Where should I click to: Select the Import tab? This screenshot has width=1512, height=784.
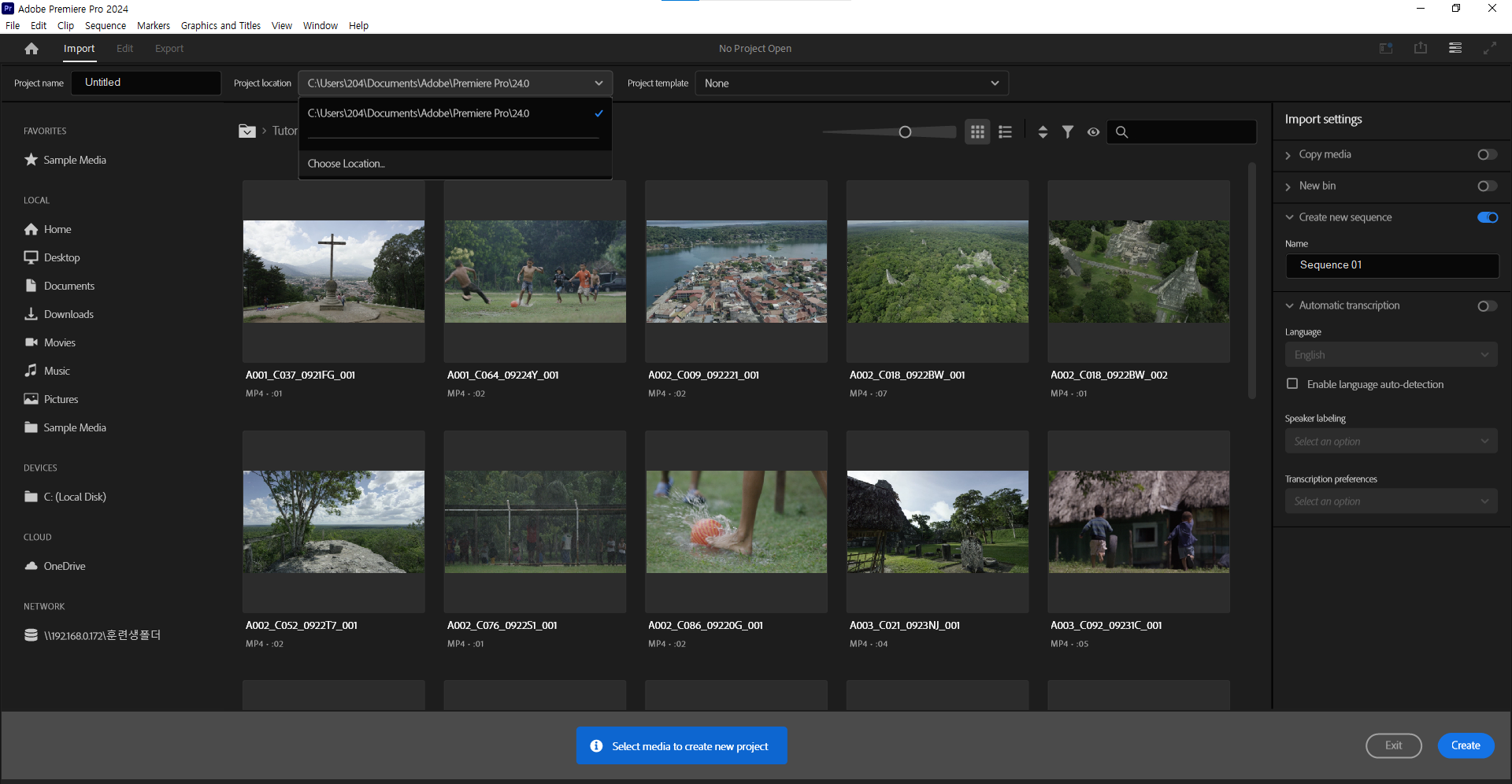click(79, 49)
